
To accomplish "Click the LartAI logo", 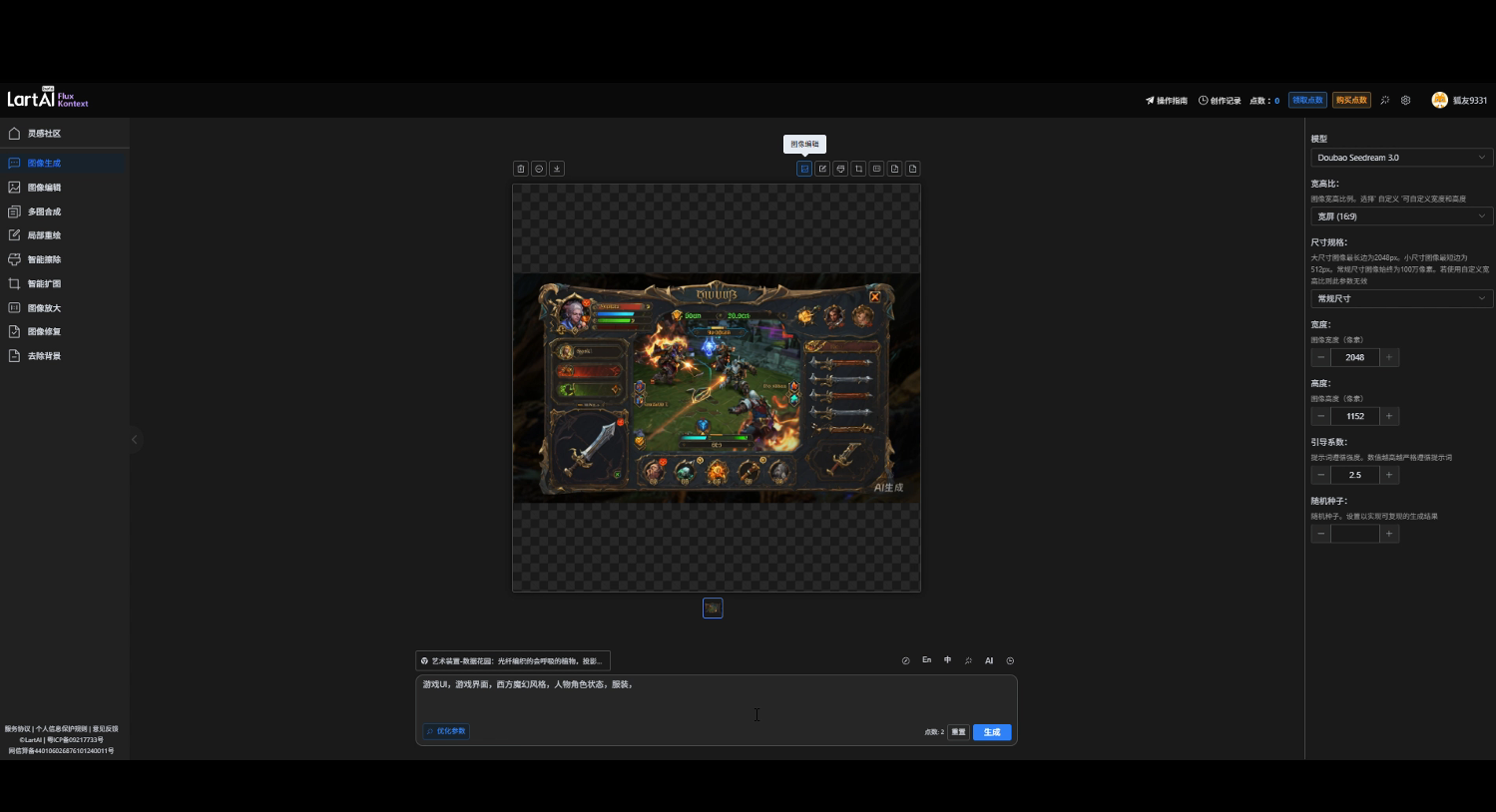I will coord(47,98).
